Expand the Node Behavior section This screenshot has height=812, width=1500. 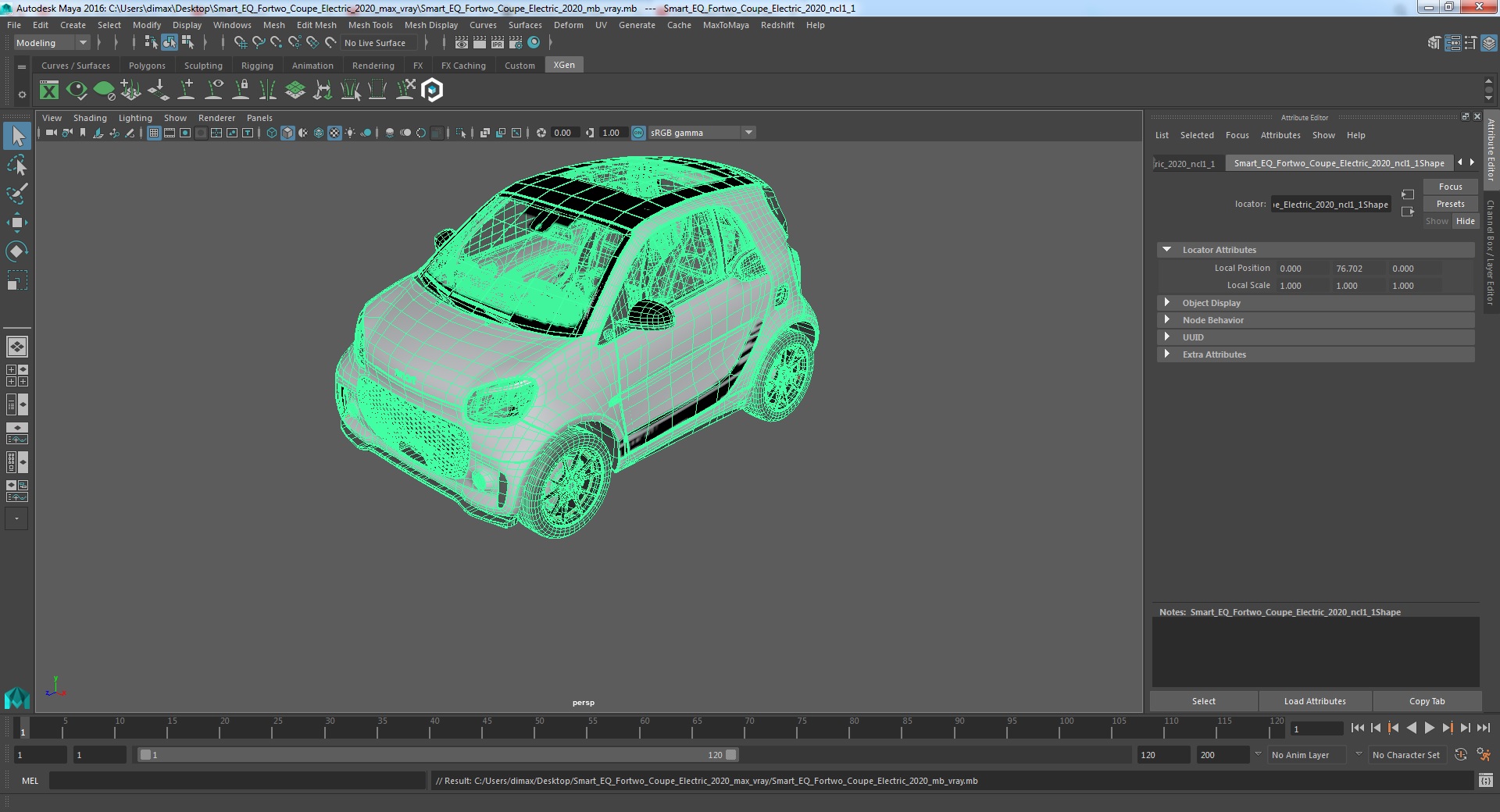[x=1166, y=320]
